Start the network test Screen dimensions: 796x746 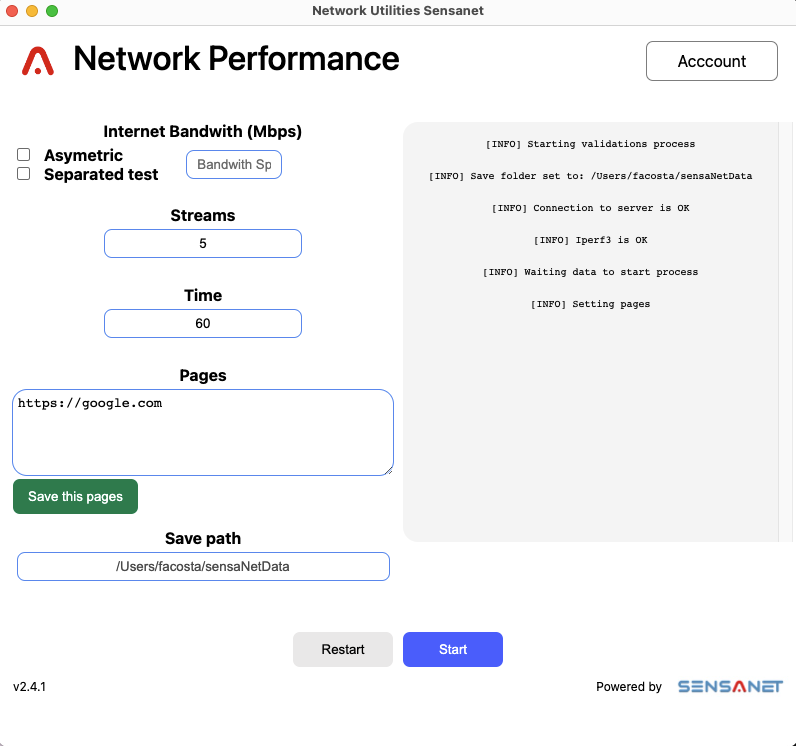tap(453, 649)
